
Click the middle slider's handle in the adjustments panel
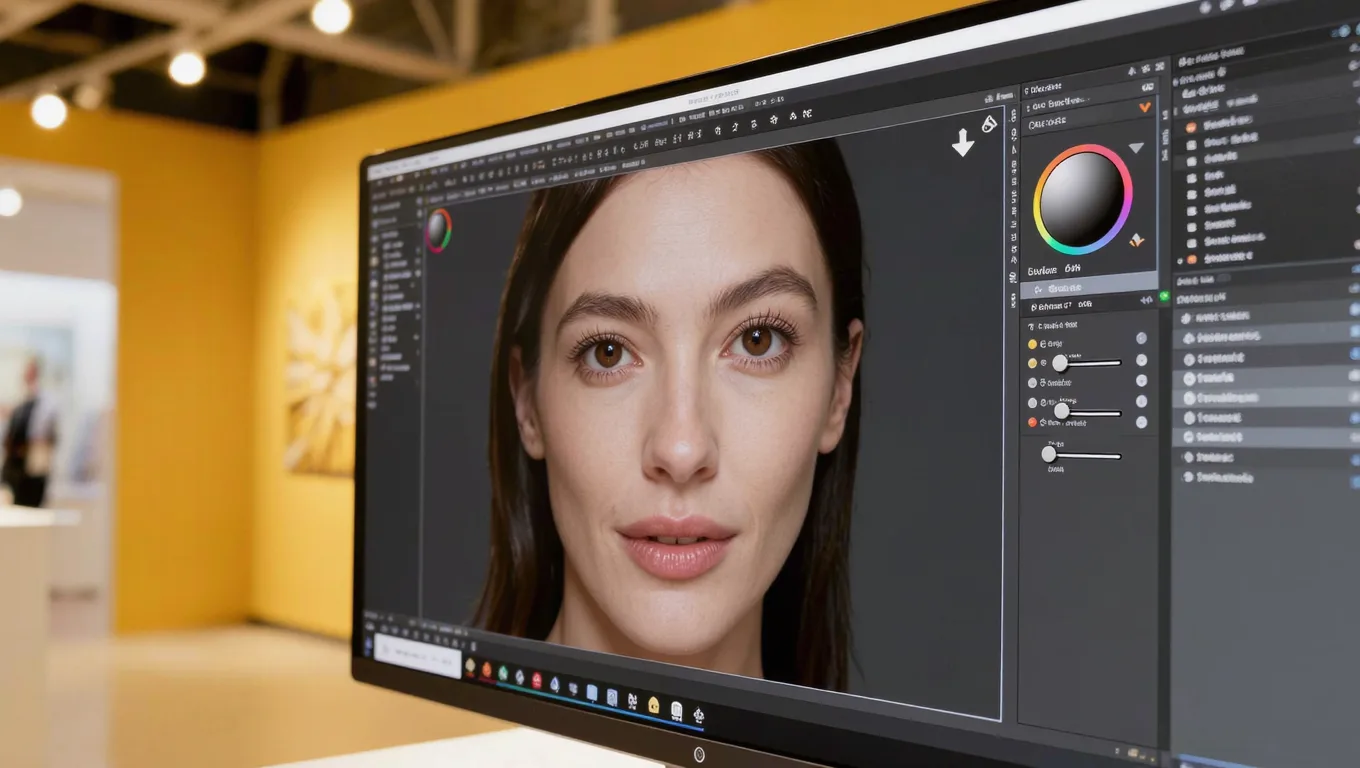point(1062,411)
